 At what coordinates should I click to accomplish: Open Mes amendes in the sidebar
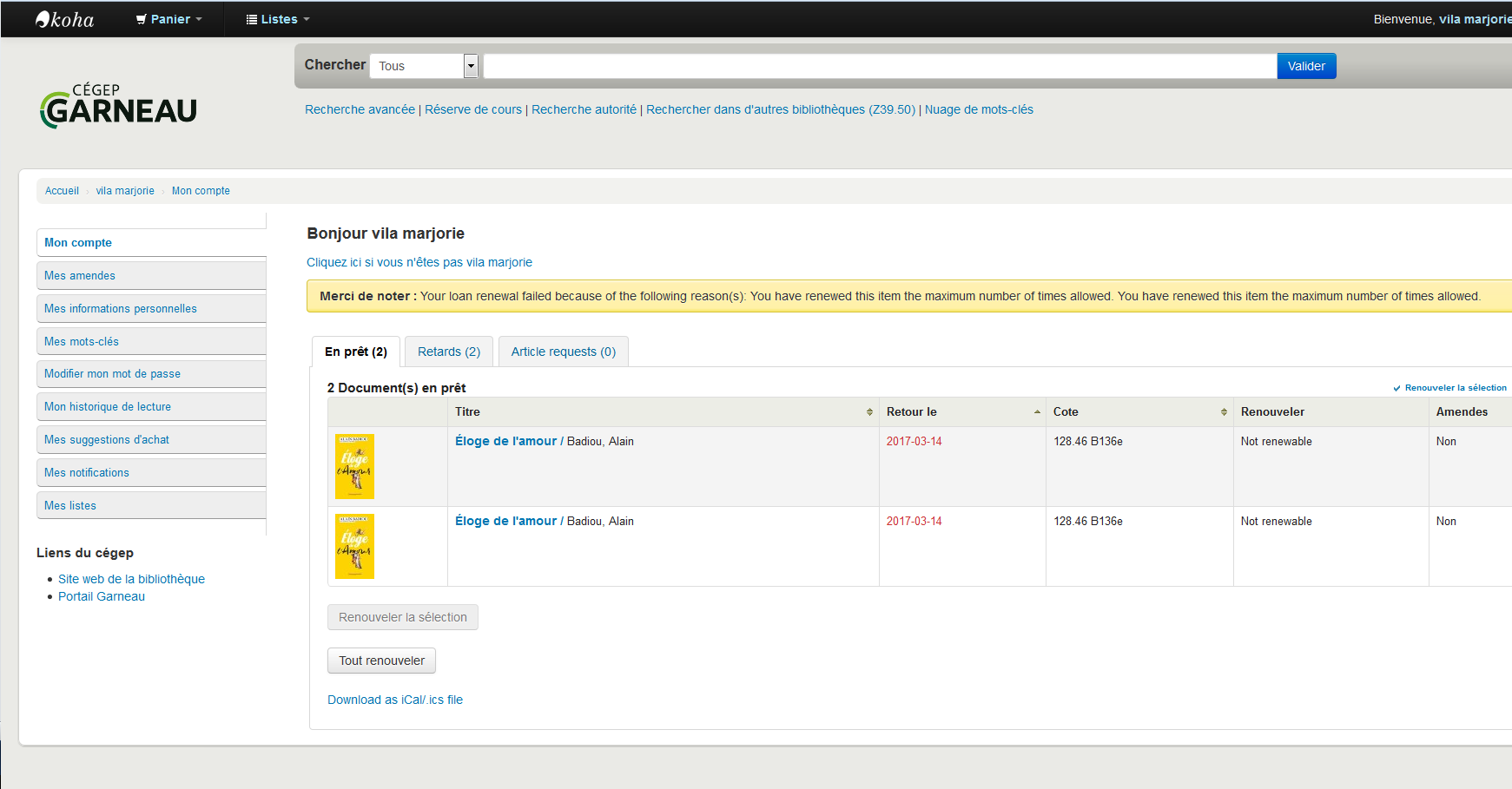point(80,276)
